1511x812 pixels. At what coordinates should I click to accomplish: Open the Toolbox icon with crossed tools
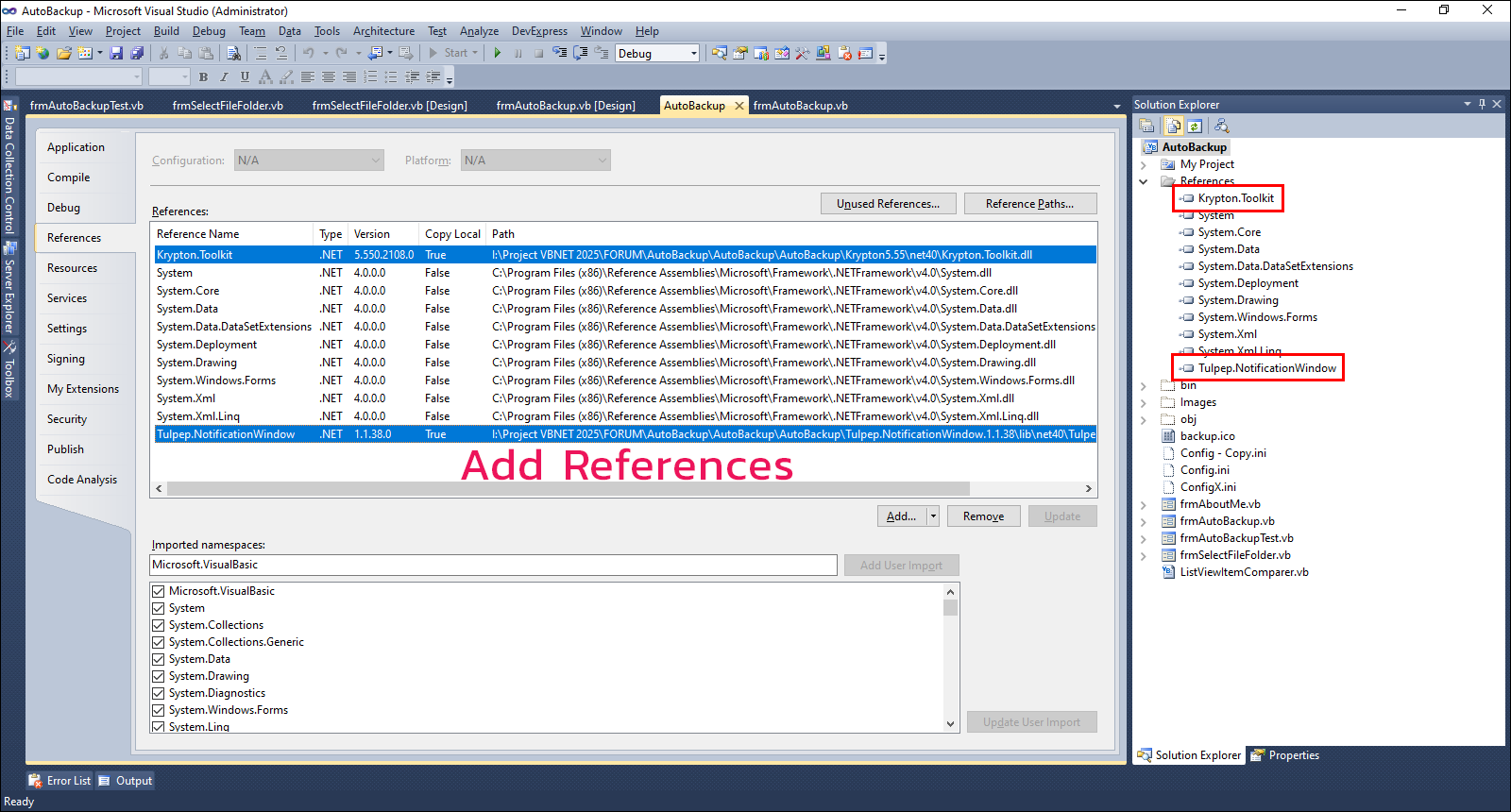802,54
